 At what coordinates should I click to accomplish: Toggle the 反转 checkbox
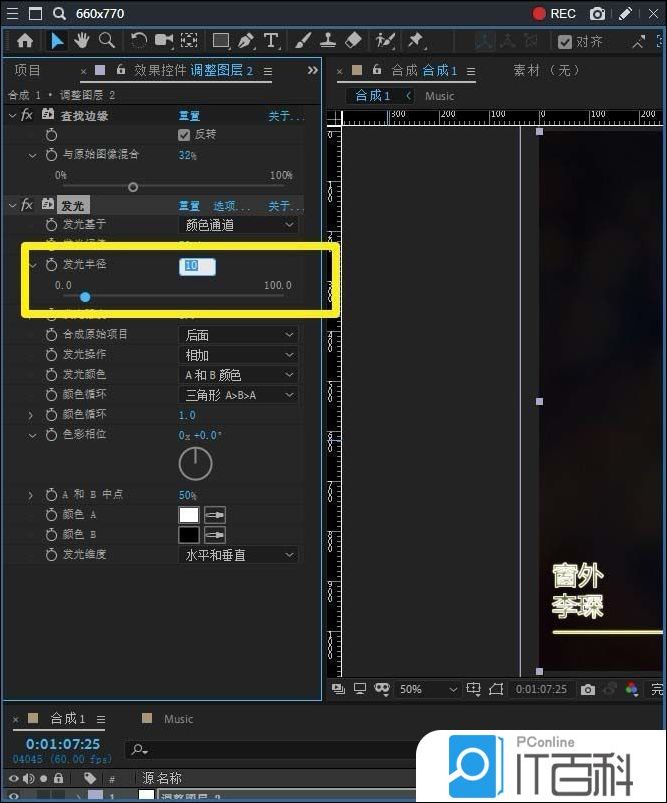(184, 135)
